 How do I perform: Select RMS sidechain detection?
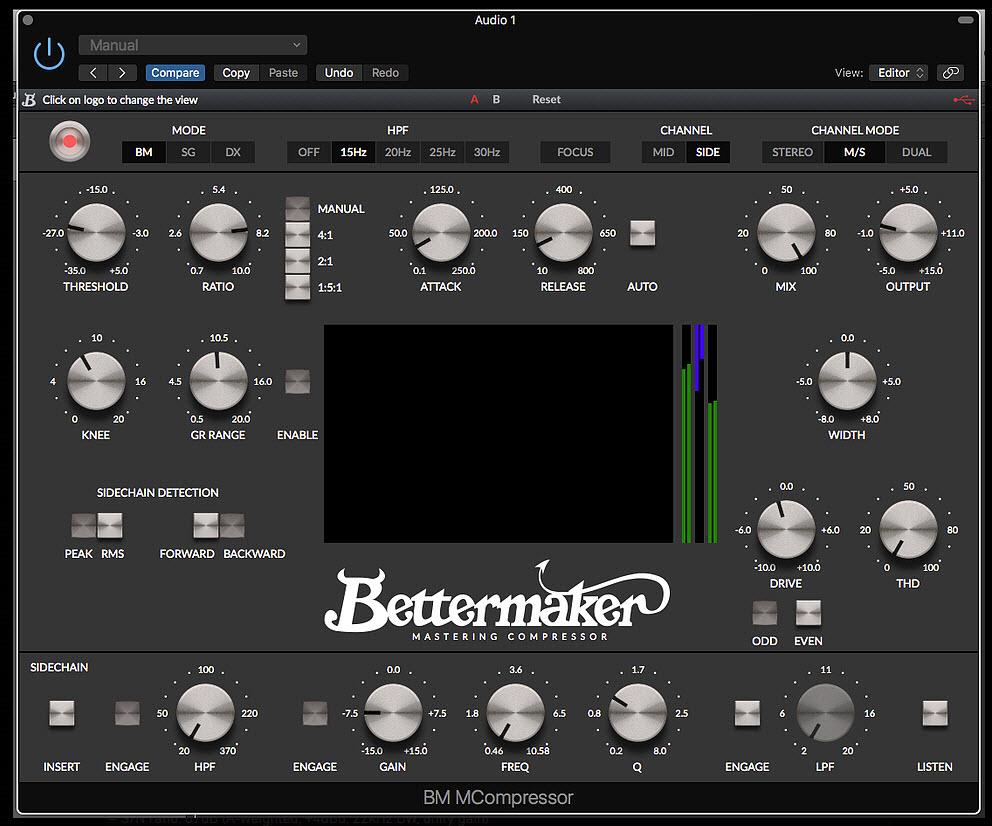(110, 524)
